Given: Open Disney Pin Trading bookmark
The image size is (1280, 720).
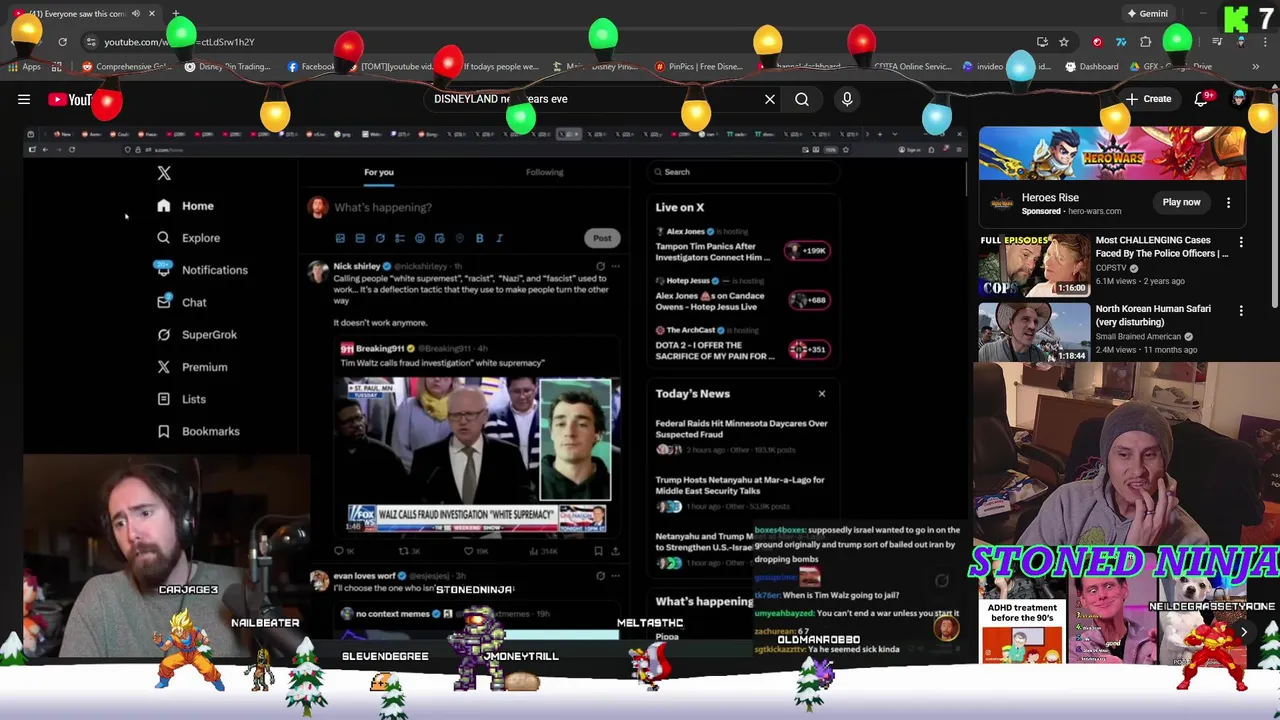Looking at the screenshot, I should pos(227,67).
